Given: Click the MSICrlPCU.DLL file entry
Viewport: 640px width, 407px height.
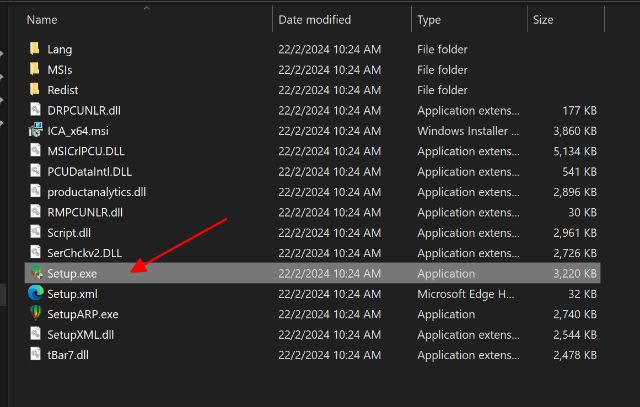Looking at the screenshot, I should point(87,151).
